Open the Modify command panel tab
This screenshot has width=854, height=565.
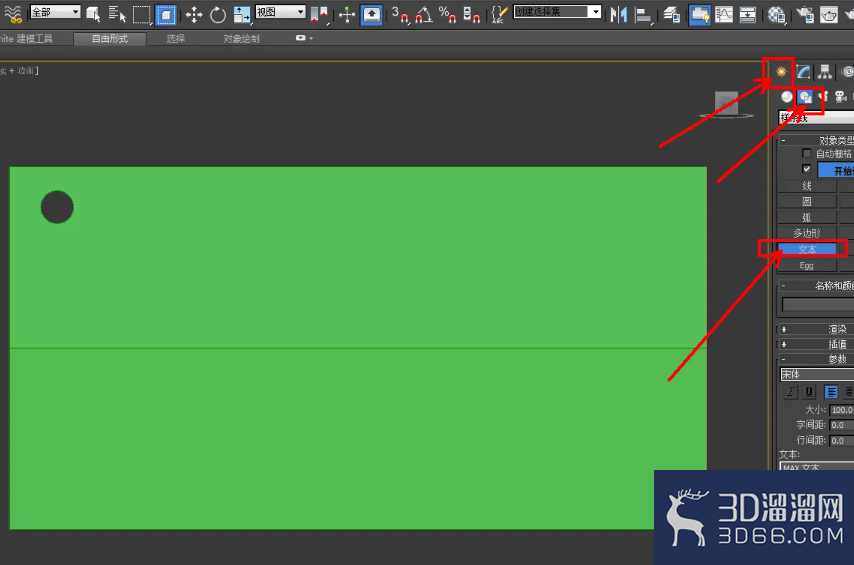click(803, 72)
